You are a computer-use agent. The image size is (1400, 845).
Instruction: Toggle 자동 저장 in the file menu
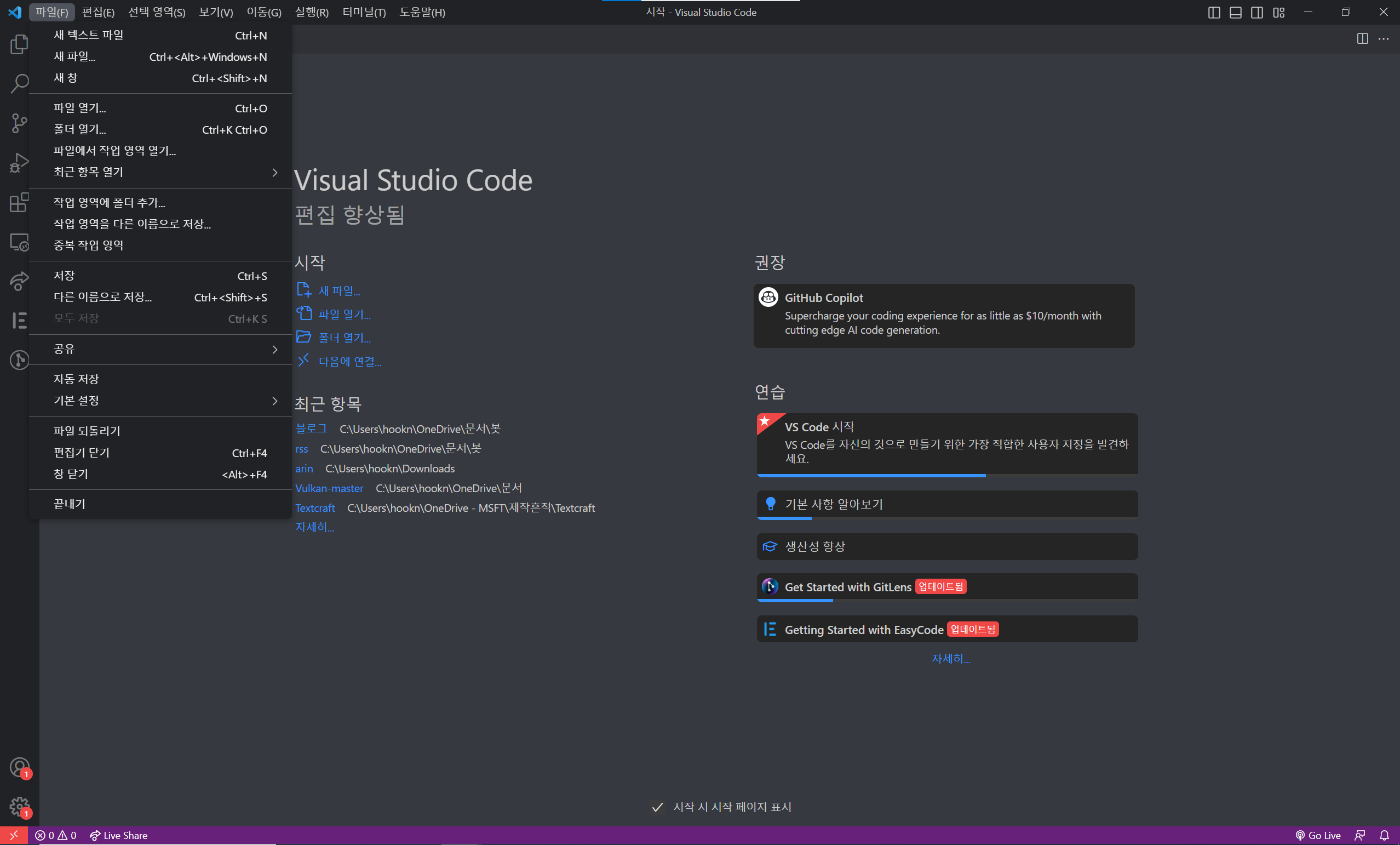coord(76,379)
